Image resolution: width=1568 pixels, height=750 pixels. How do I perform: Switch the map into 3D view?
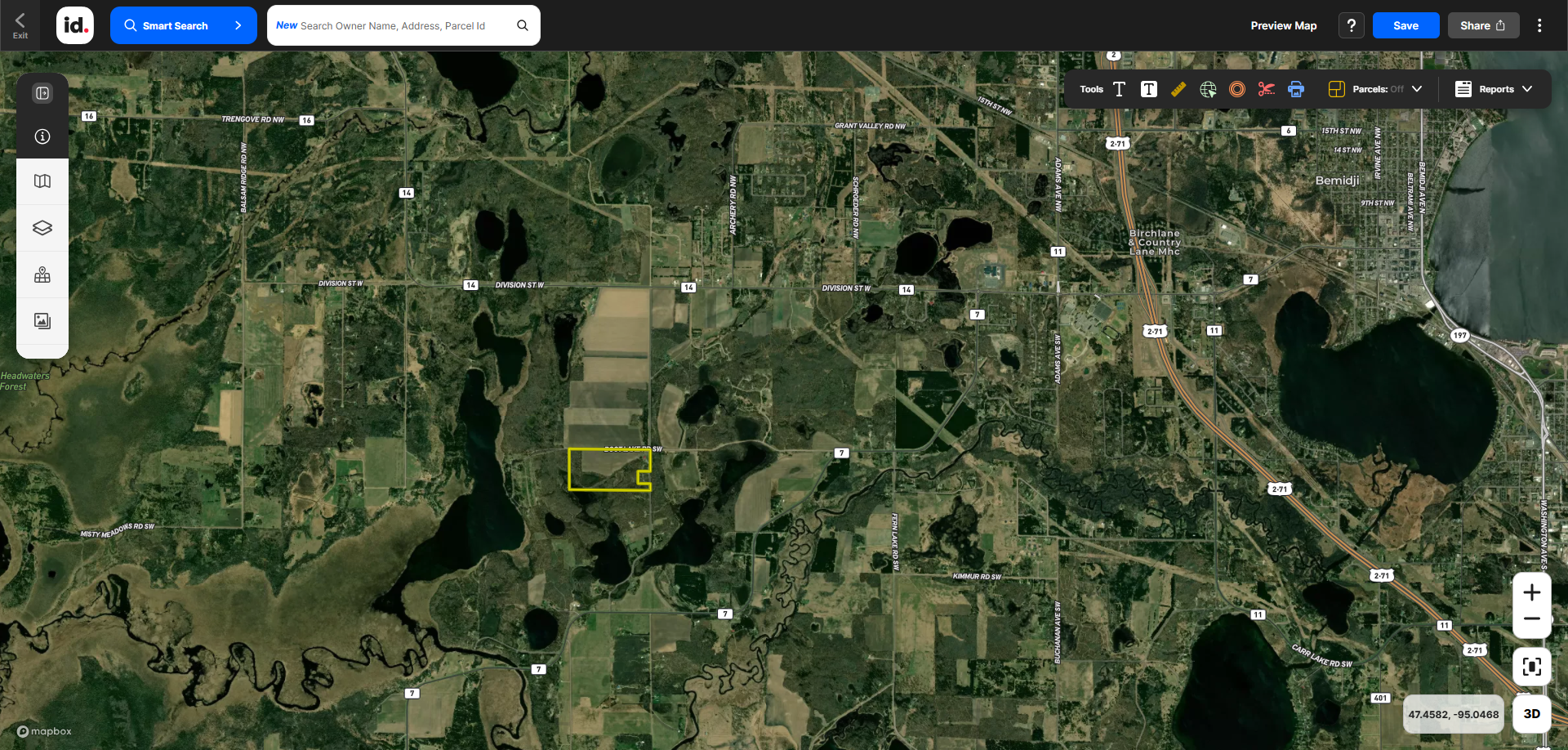coord(1533,713)
